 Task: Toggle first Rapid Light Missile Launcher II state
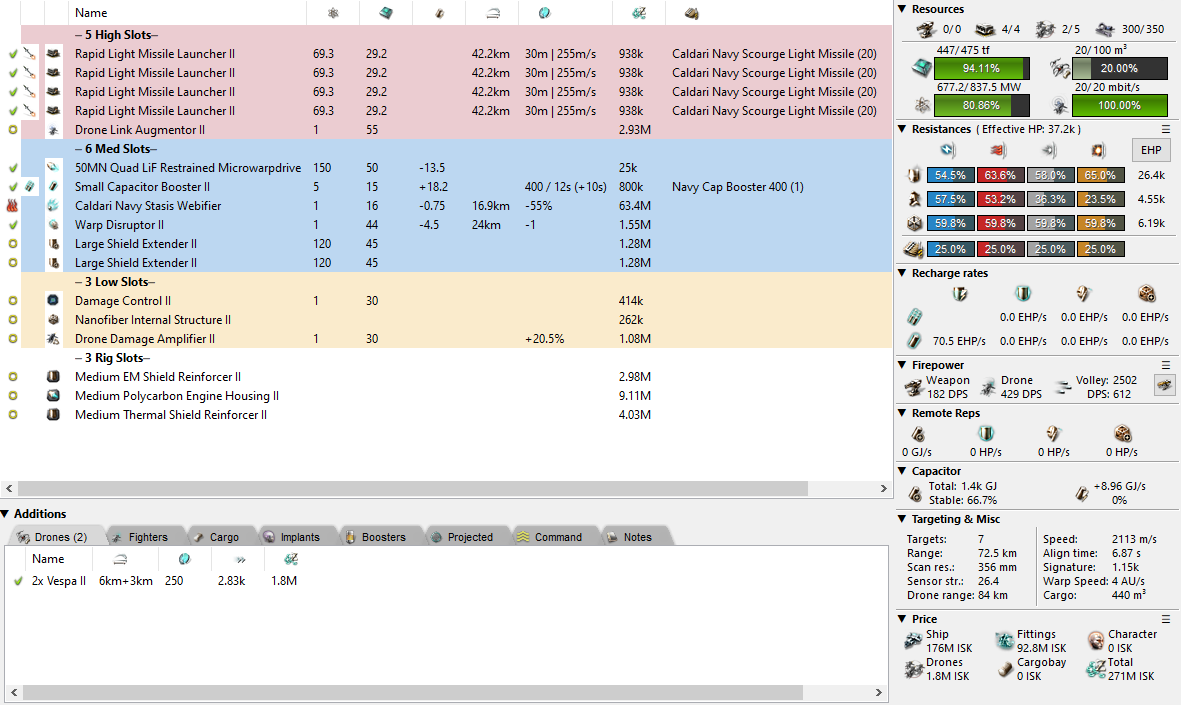[13, 54]
